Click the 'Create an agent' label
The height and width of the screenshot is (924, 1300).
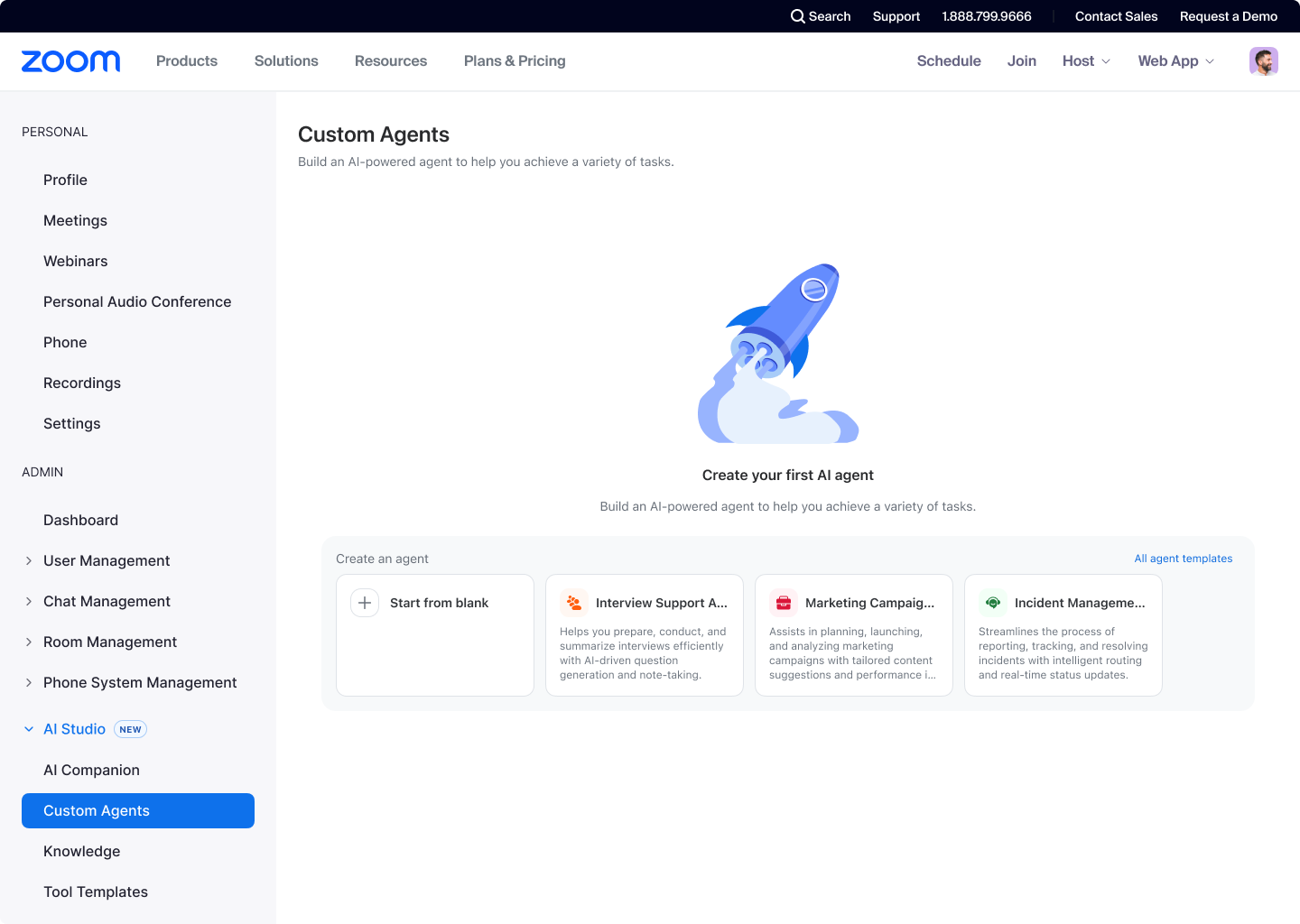[382, 559]
